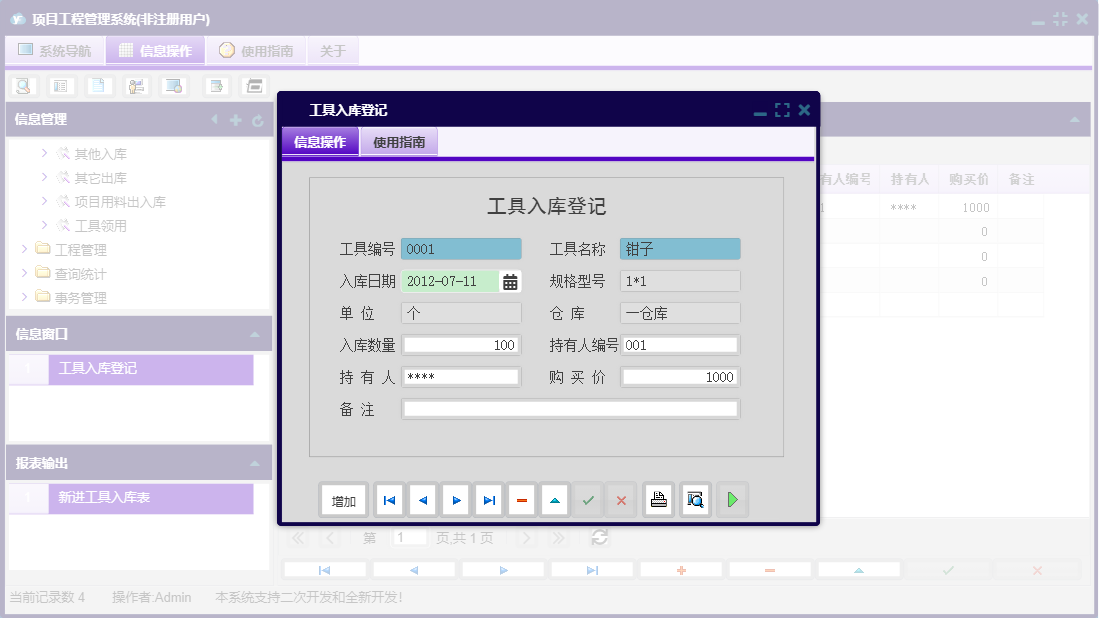Delete current record with the red minus icon
Image resolution: width=1099 pixels, height=618 pixels.
(522, 499)
